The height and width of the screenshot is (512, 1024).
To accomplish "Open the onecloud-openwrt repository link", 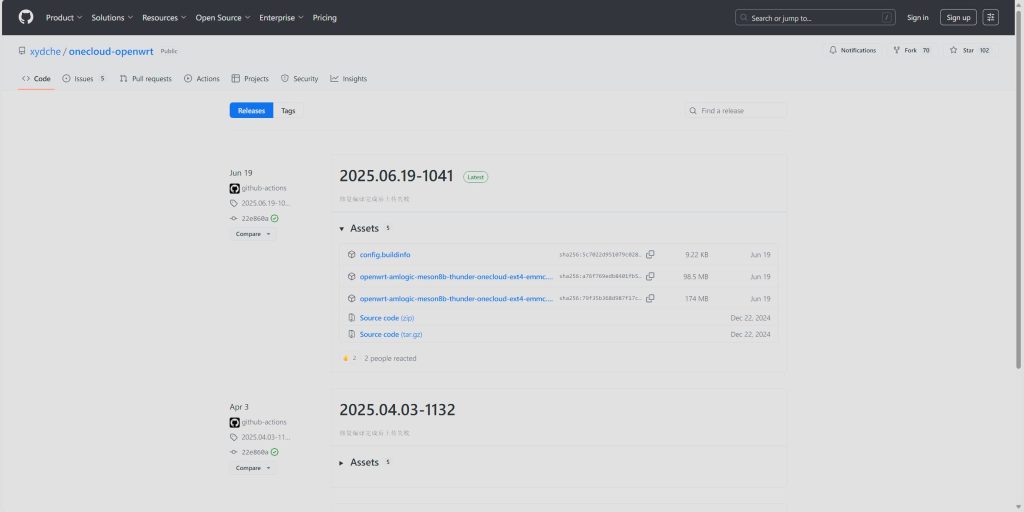I will click(x=111, y=51).
